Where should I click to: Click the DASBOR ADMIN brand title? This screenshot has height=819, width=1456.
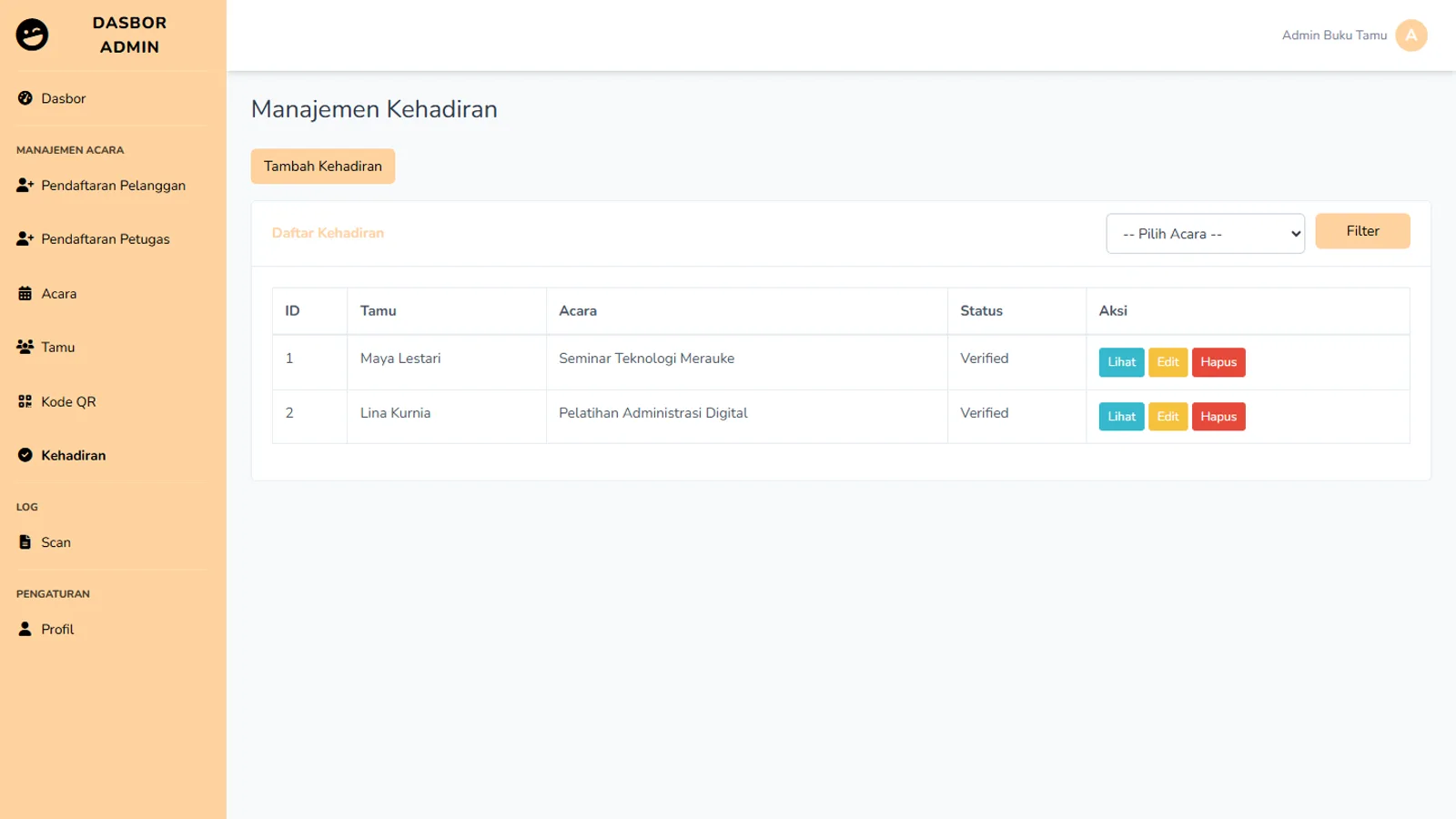point(129,35)
